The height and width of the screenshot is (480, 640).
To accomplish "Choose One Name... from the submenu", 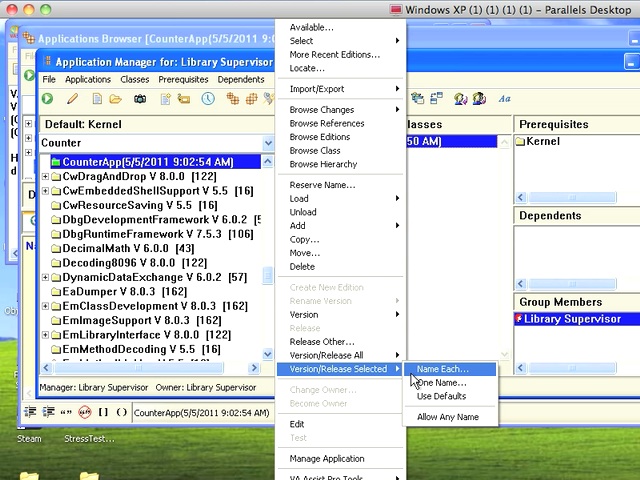I will (x=450, y=383).
